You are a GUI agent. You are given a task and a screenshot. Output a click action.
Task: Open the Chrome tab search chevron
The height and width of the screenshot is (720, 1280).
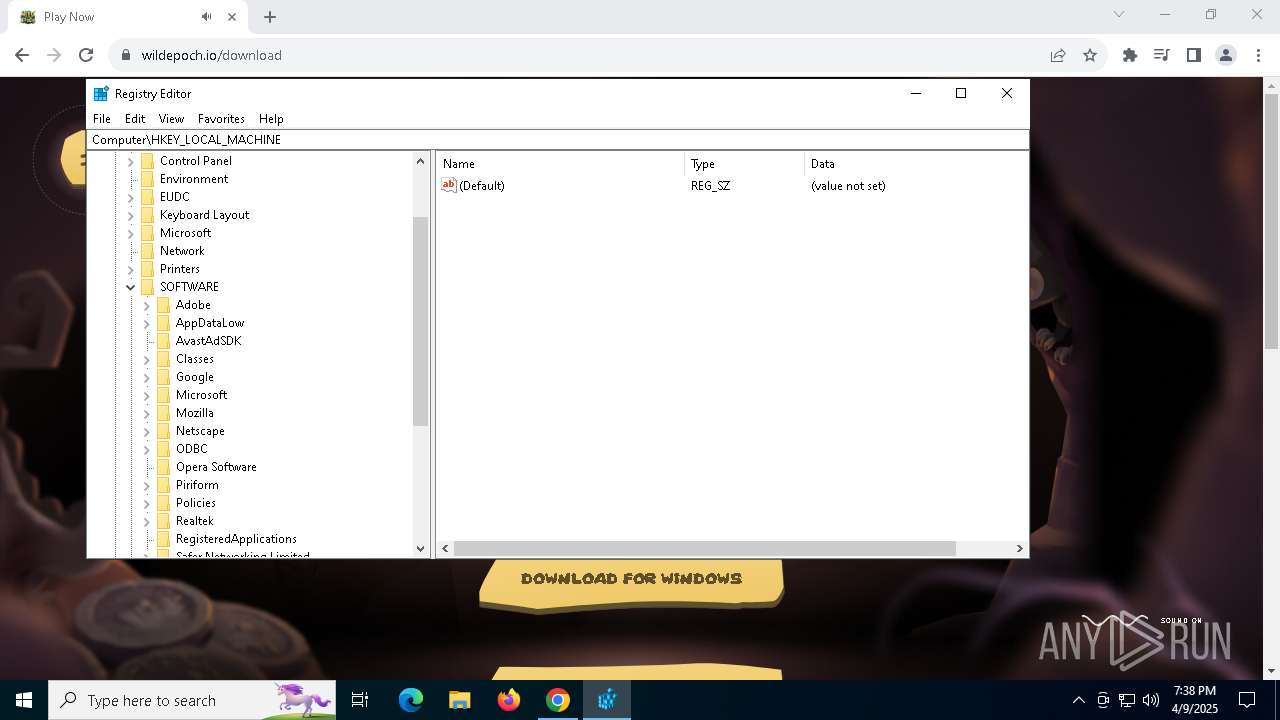tap(1119, 14)
